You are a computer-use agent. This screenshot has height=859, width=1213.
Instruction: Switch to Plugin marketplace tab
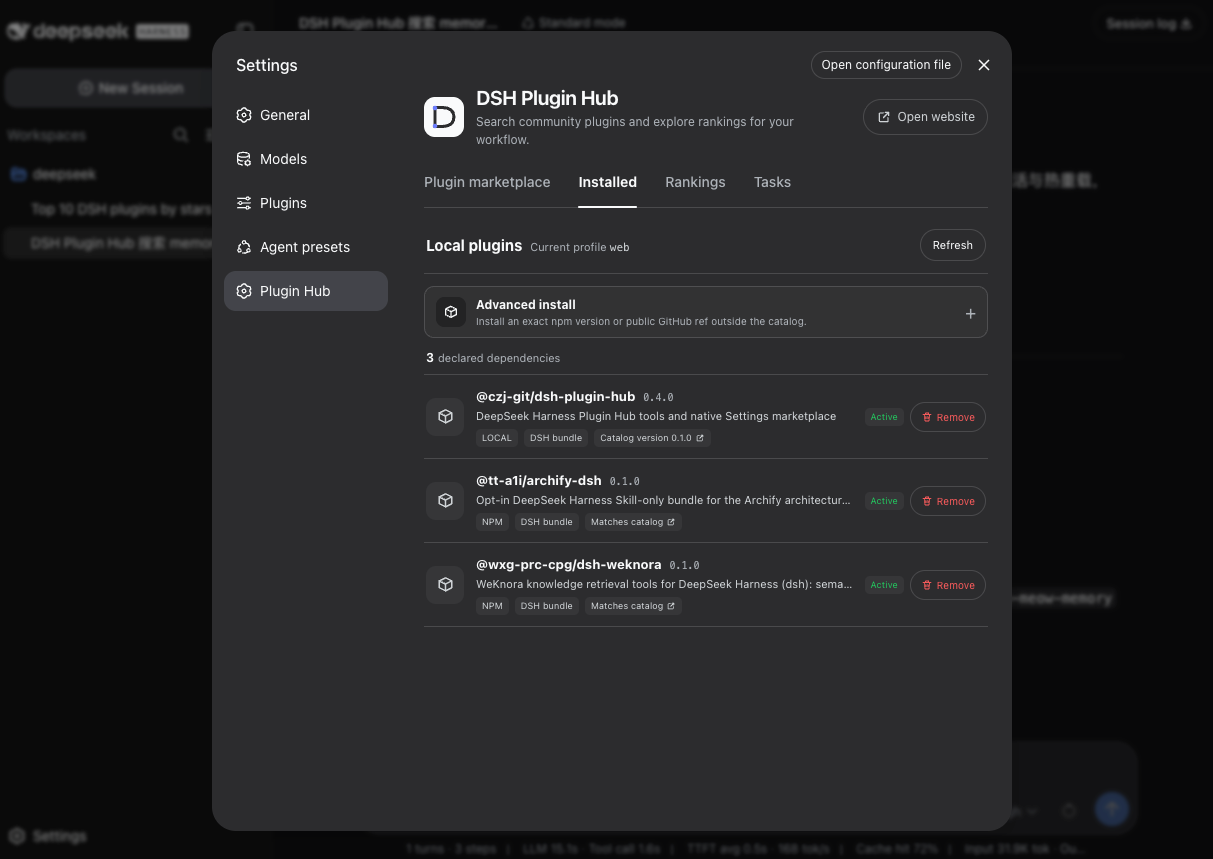point(487,182)
